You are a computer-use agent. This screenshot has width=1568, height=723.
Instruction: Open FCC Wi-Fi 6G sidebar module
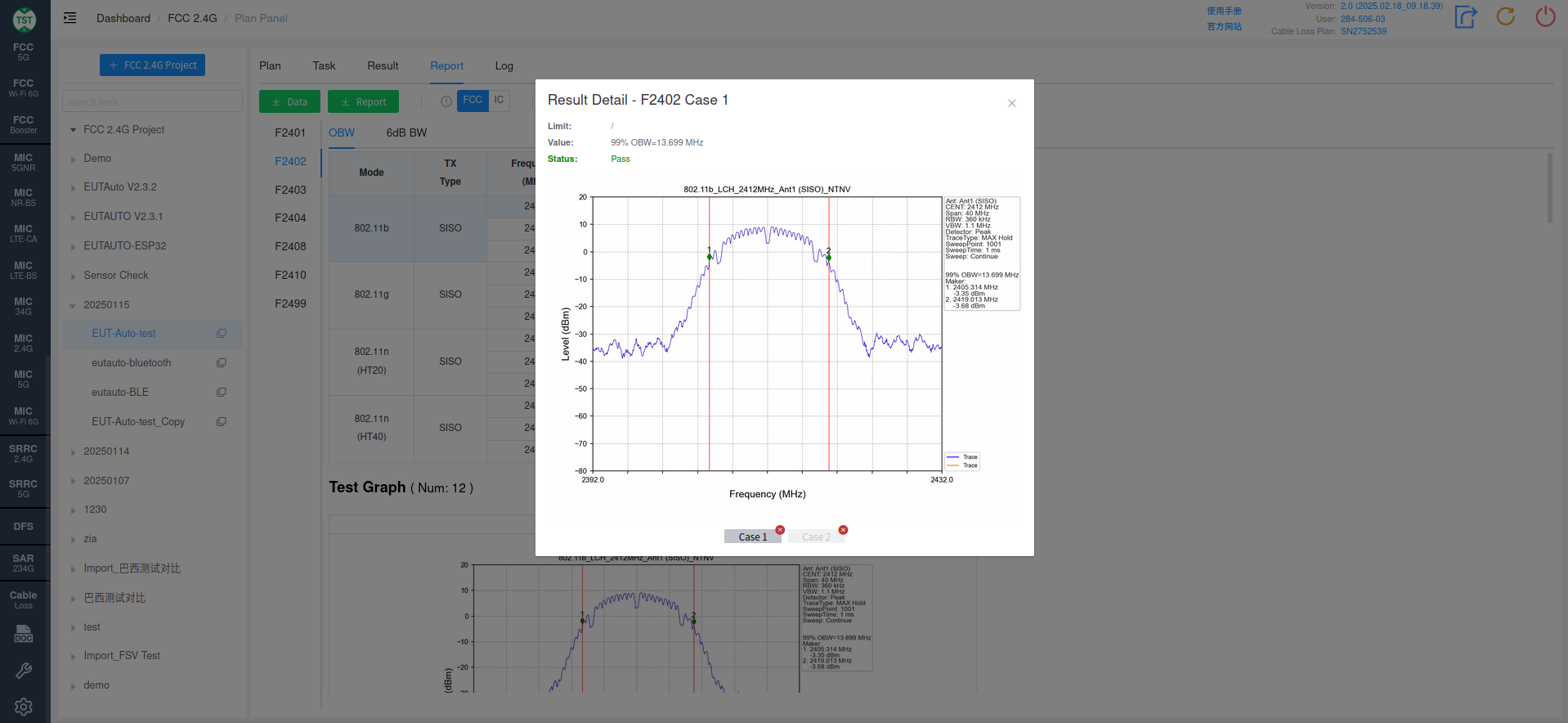[x=24, y=88]
